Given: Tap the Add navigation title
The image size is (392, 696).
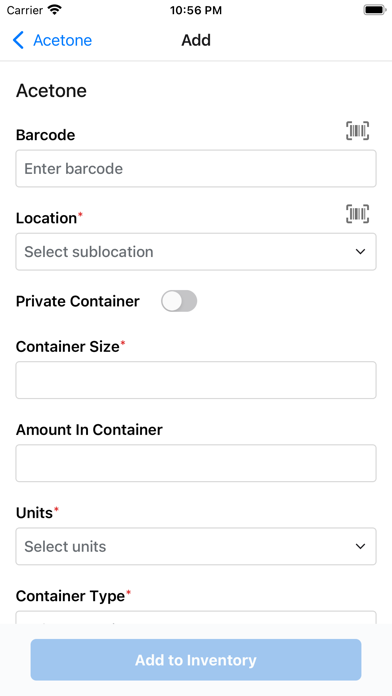Looking at the screenshot, I should pos(196,40).
